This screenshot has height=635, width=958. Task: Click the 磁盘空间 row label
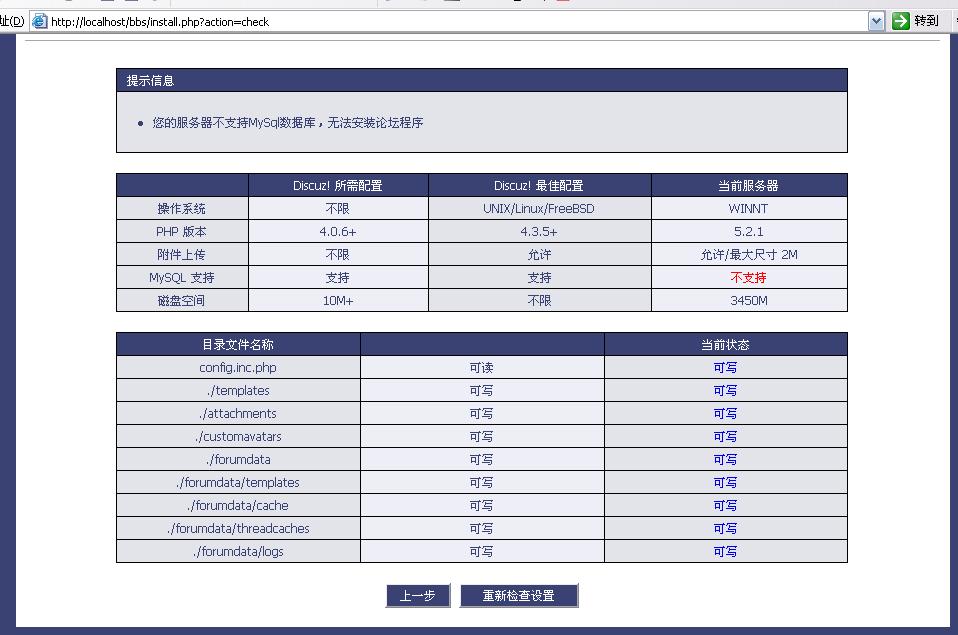point(182,301)
